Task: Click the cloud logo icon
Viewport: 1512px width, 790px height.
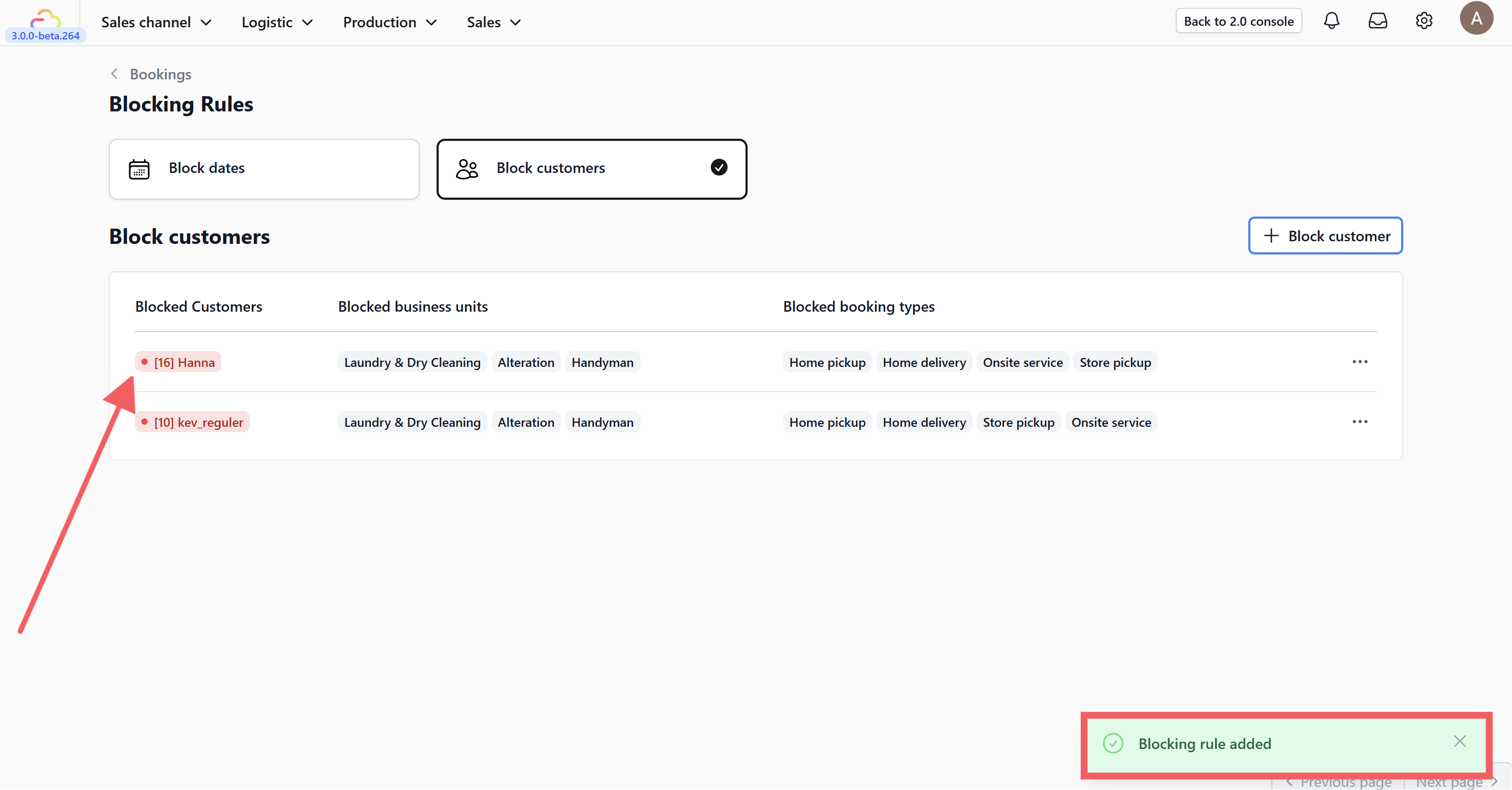Action: point(45,18)
